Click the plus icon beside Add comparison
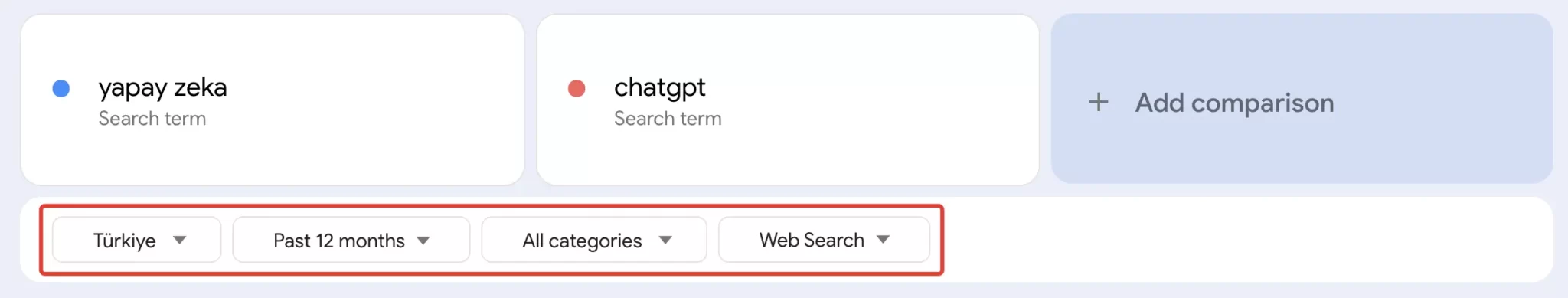 pos(1099,103)
